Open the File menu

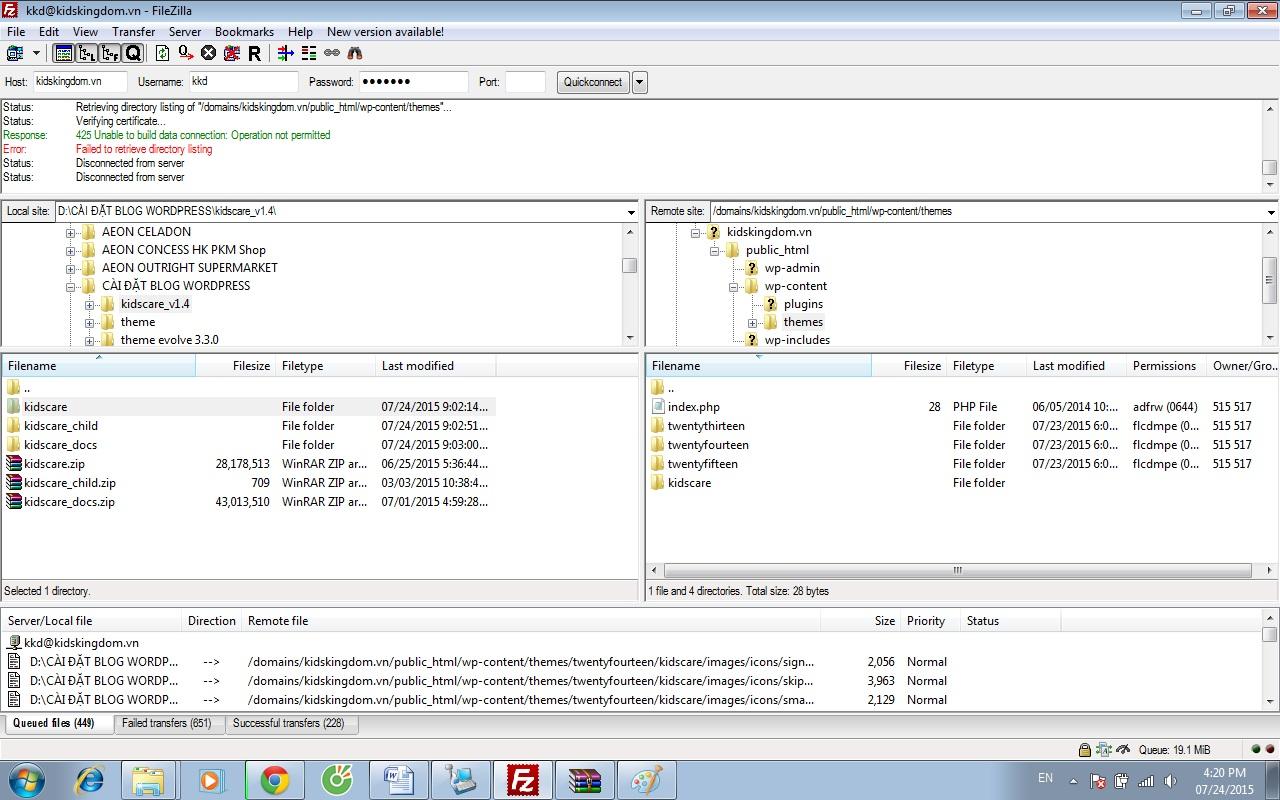point(16,32)
